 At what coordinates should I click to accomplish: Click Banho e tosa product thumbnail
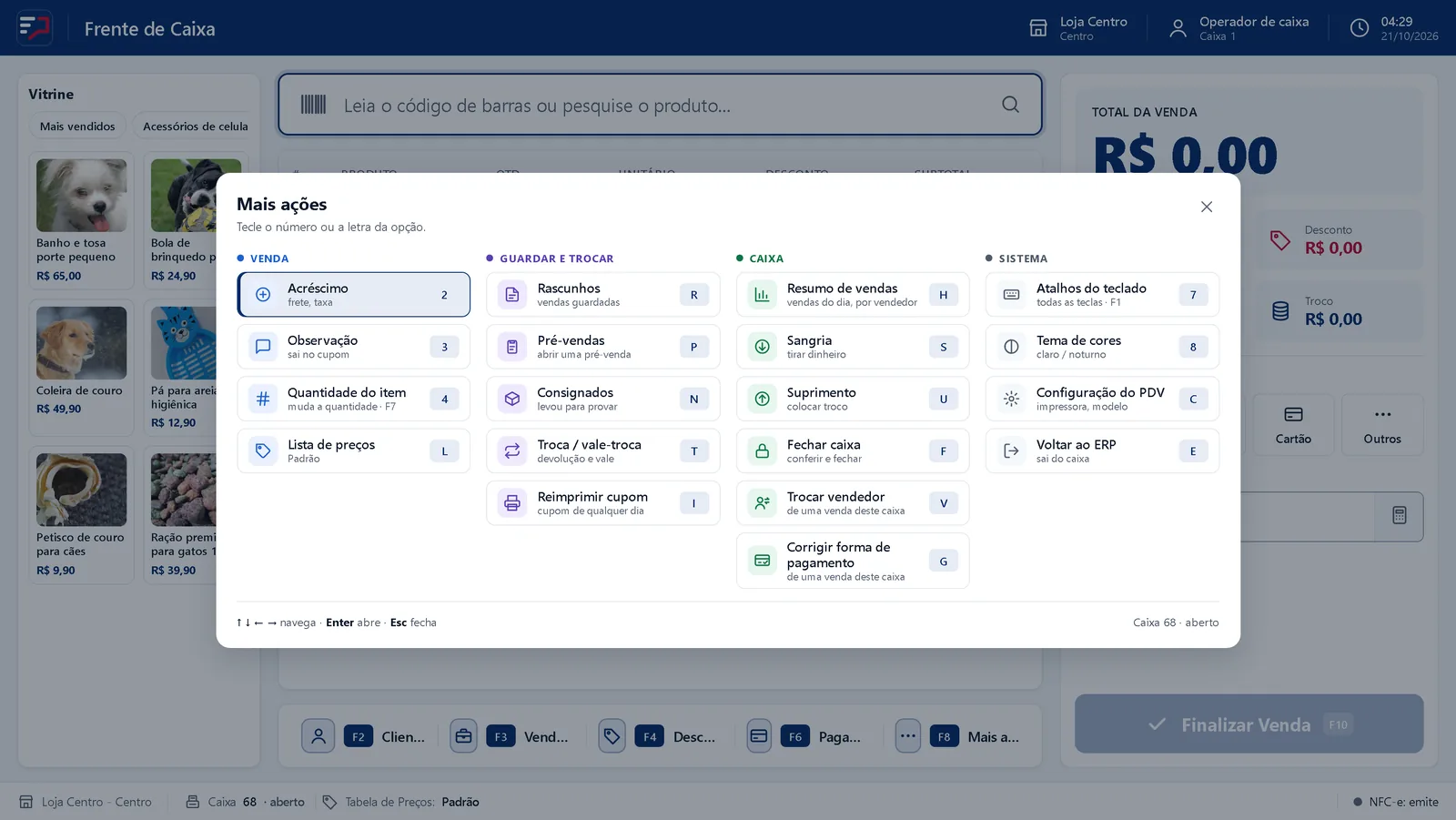point(82,196)
